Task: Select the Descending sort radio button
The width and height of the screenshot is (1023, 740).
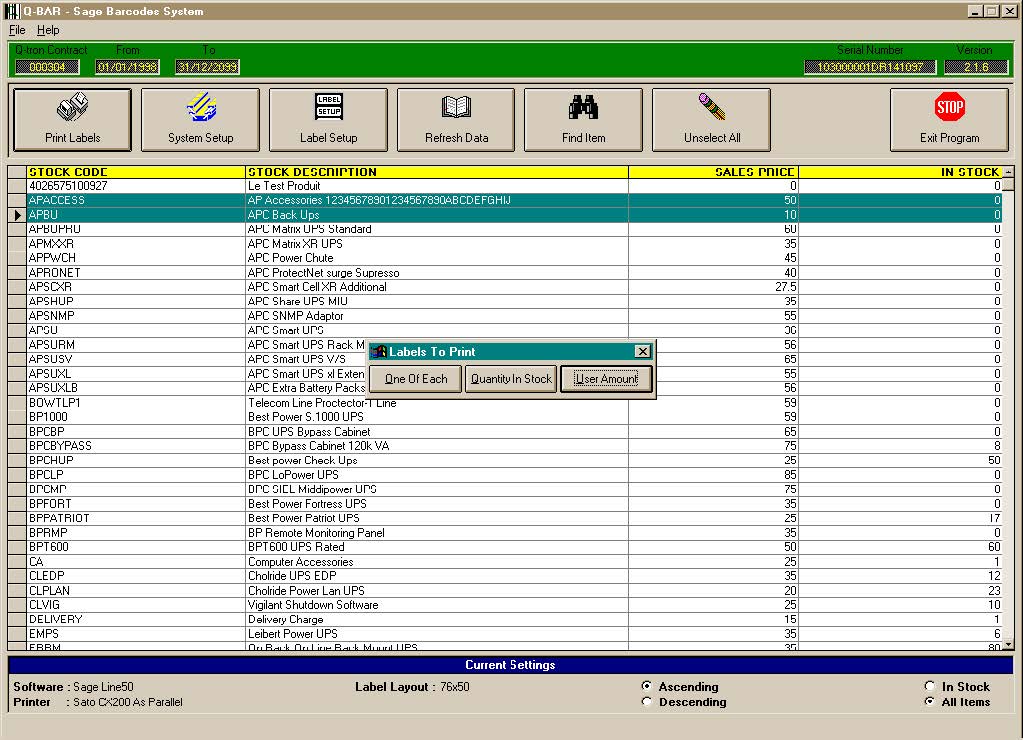Action: pyautogui.click(x=647, y=701)
